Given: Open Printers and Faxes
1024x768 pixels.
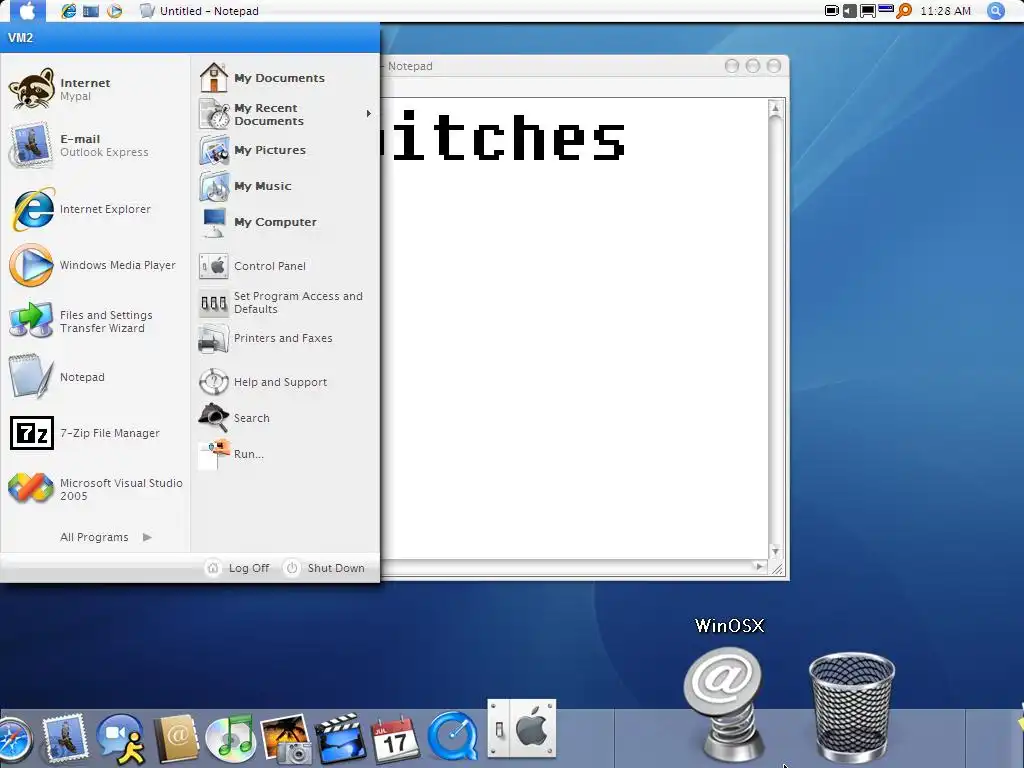Looking at the screenshot, I should (x=285, y=338).
